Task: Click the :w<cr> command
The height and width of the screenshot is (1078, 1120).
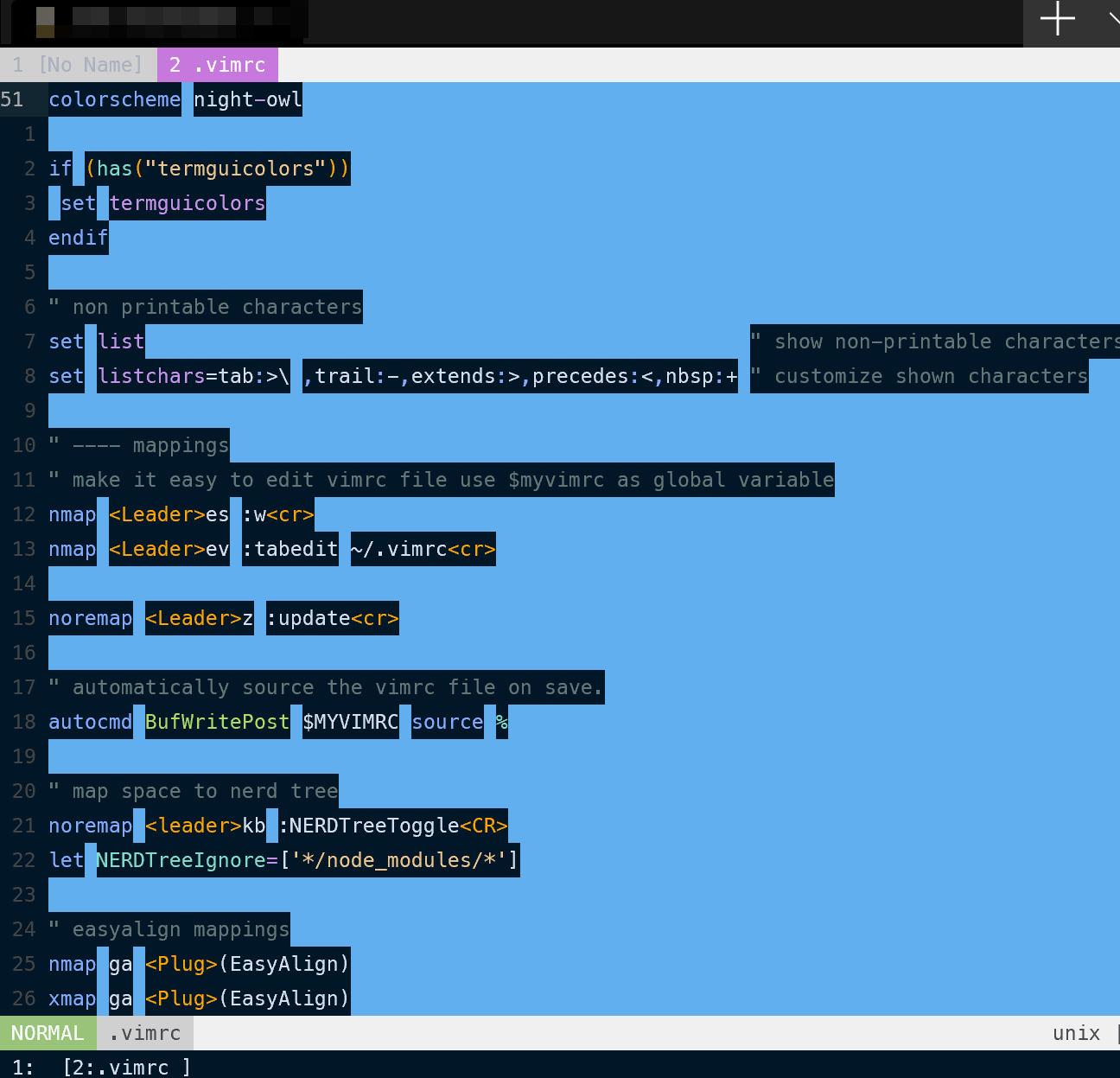Action: click(278, 514)
